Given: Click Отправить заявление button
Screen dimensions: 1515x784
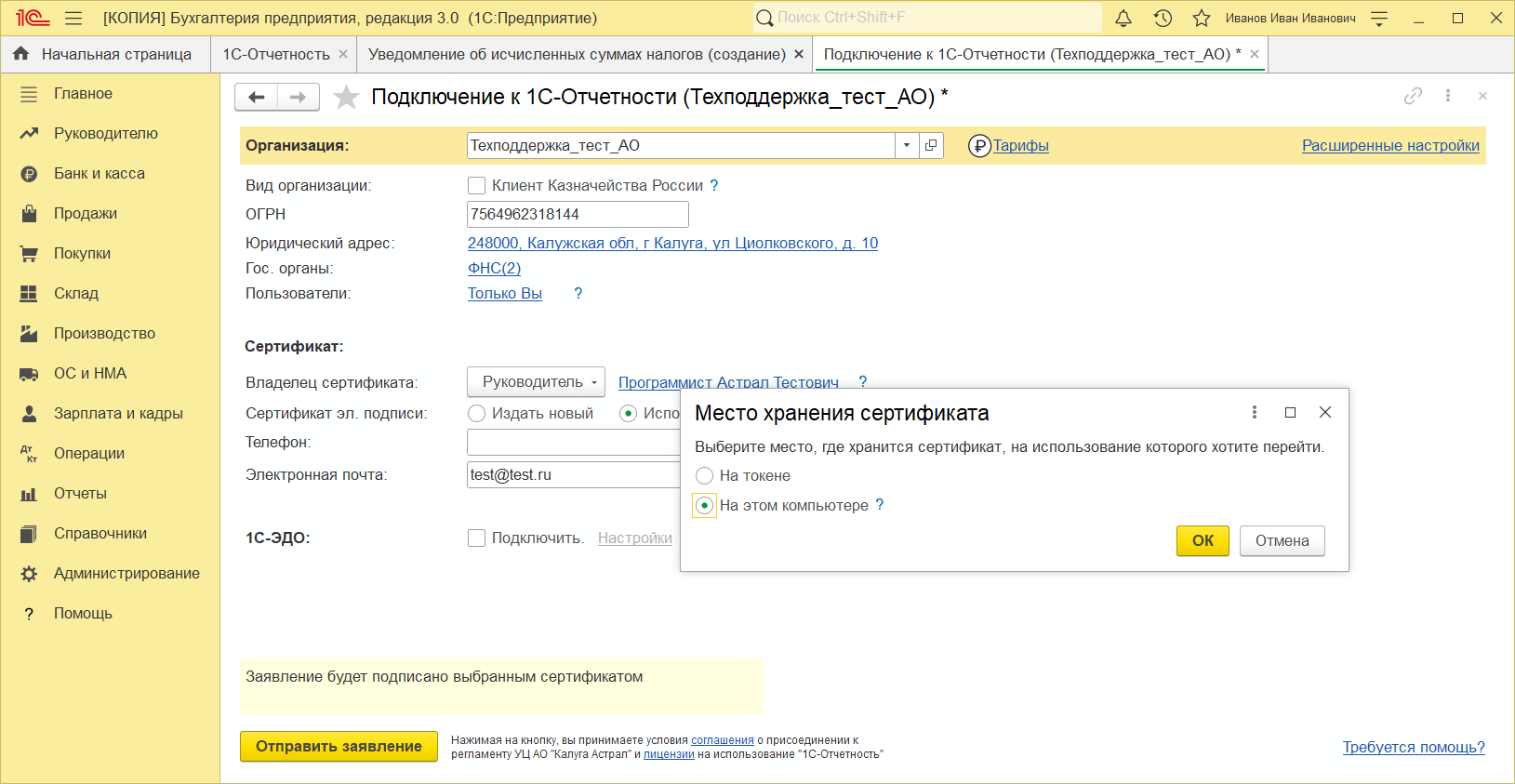Looking at the screenshot, I should (x=339, y=746).
